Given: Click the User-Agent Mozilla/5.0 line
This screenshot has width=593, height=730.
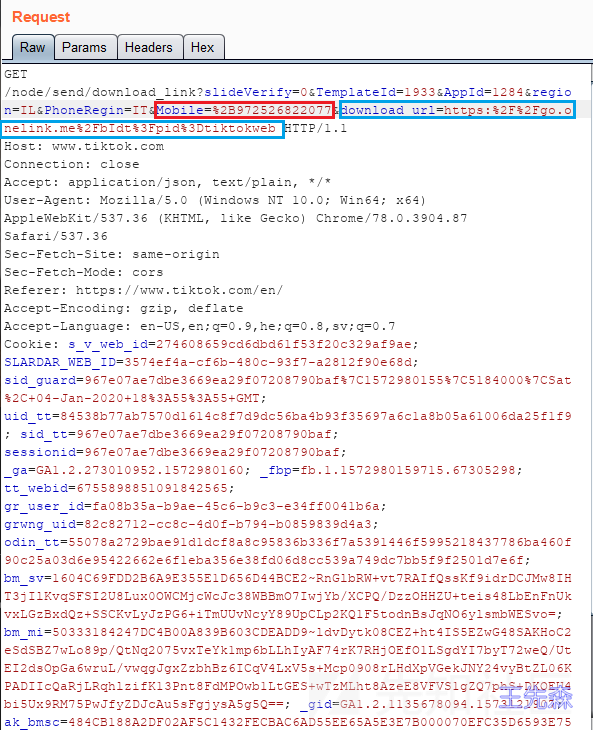Looking at the screenshot, I should [x=215, y=200].
